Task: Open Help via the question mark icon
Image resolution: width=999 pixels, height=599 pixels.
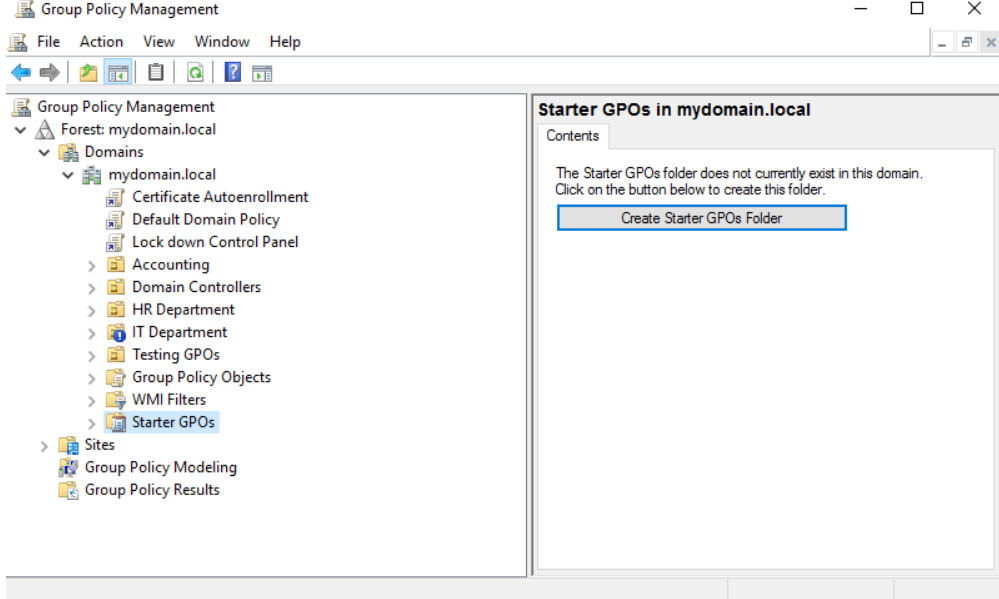Action: click(233, 72)
